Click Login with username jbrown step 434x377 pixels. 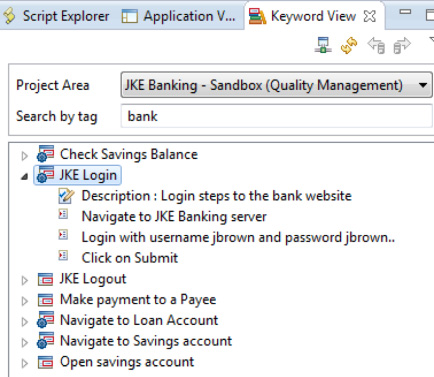pos(238,237)
